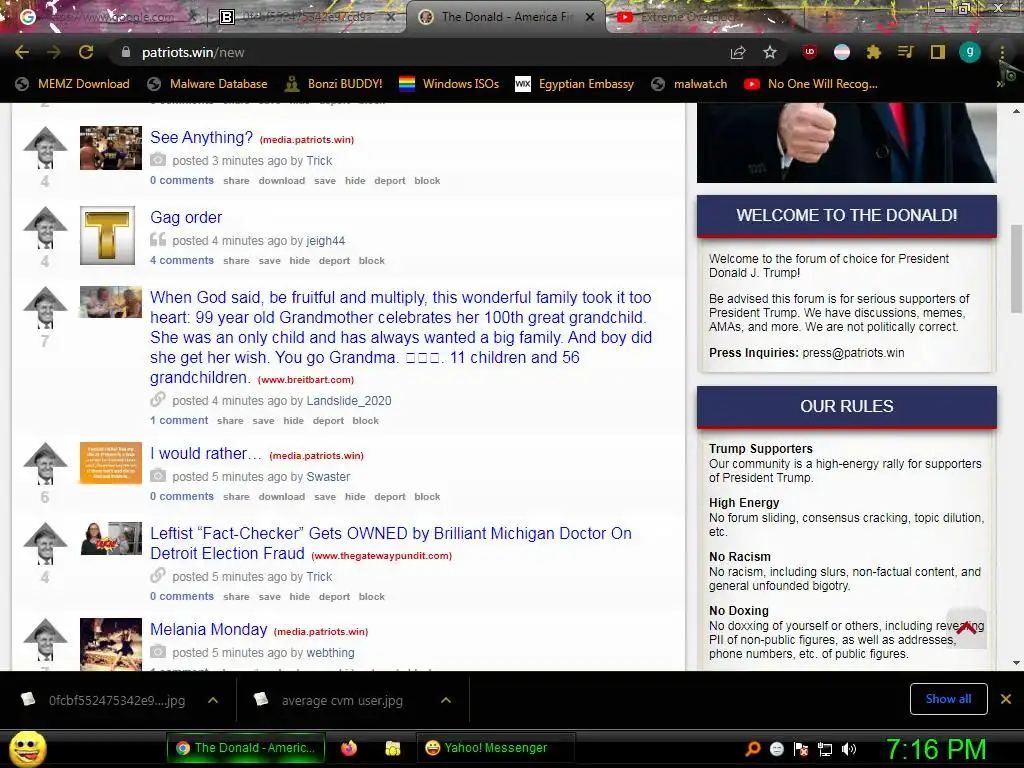Open user Landslide_2020 profile
This screenshot has height=768, width=1024.
tap(349, 400)
